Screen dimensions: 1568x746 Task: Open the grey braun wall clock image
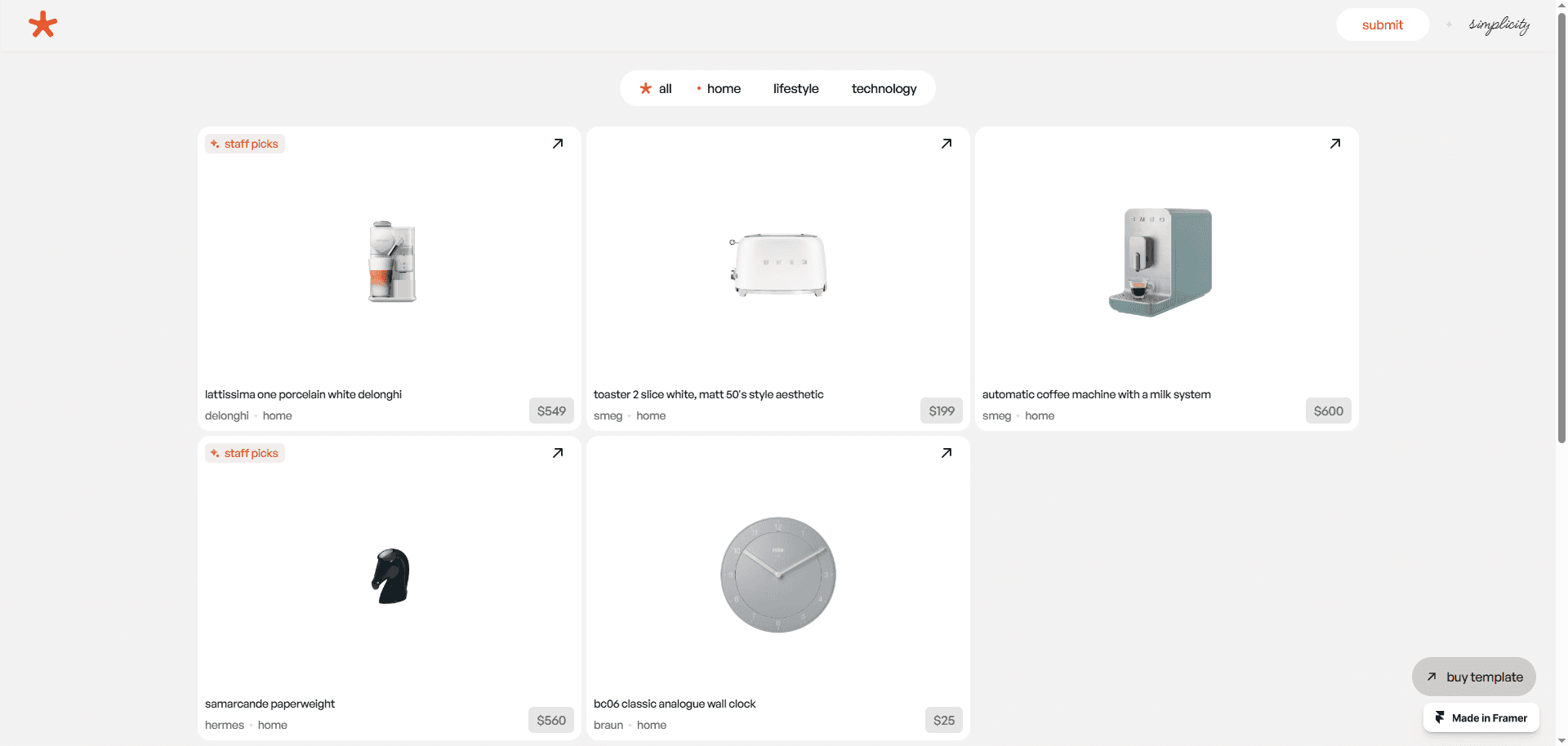tap(778, 574)
